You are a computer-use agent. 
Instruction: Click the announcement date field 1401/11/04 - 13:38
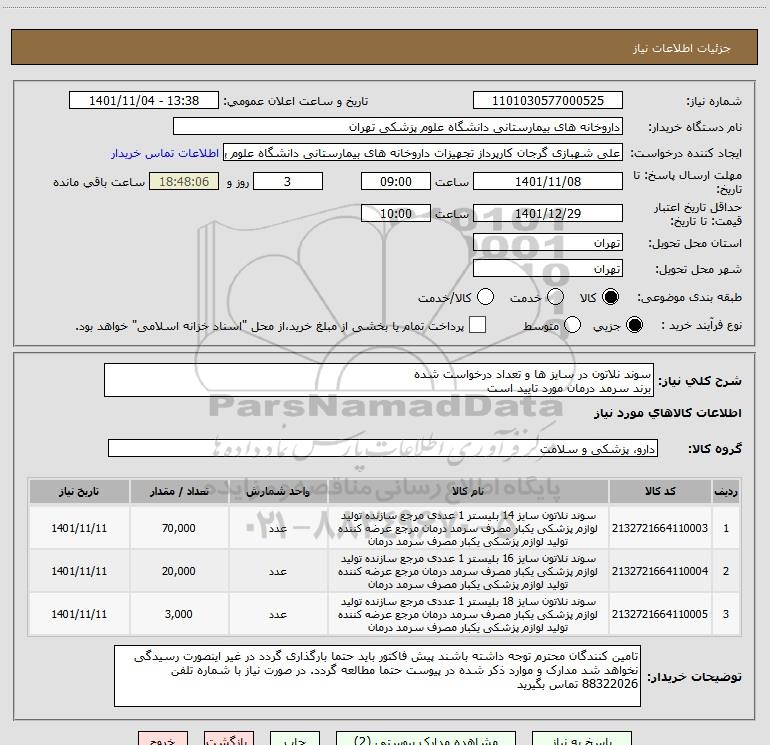[x=144, y=100]
